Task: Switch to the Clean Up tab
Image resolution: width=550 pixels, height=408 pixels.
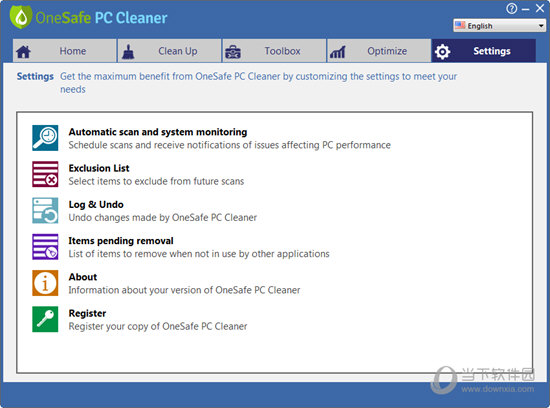Action: [x=169, y=51]
